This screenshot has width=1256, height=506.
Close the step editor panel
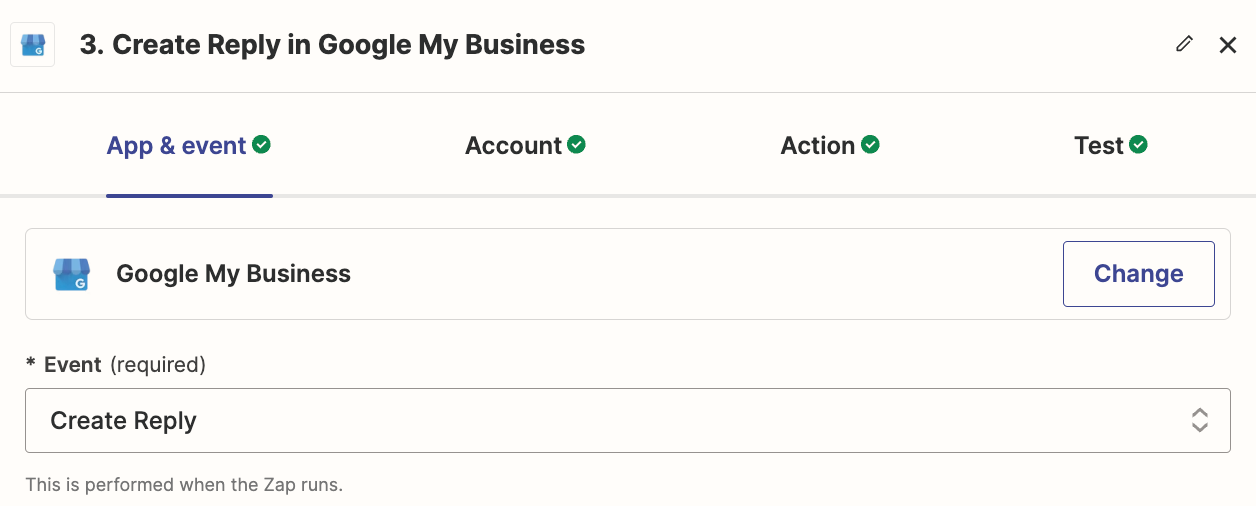tap(1228, 45)
